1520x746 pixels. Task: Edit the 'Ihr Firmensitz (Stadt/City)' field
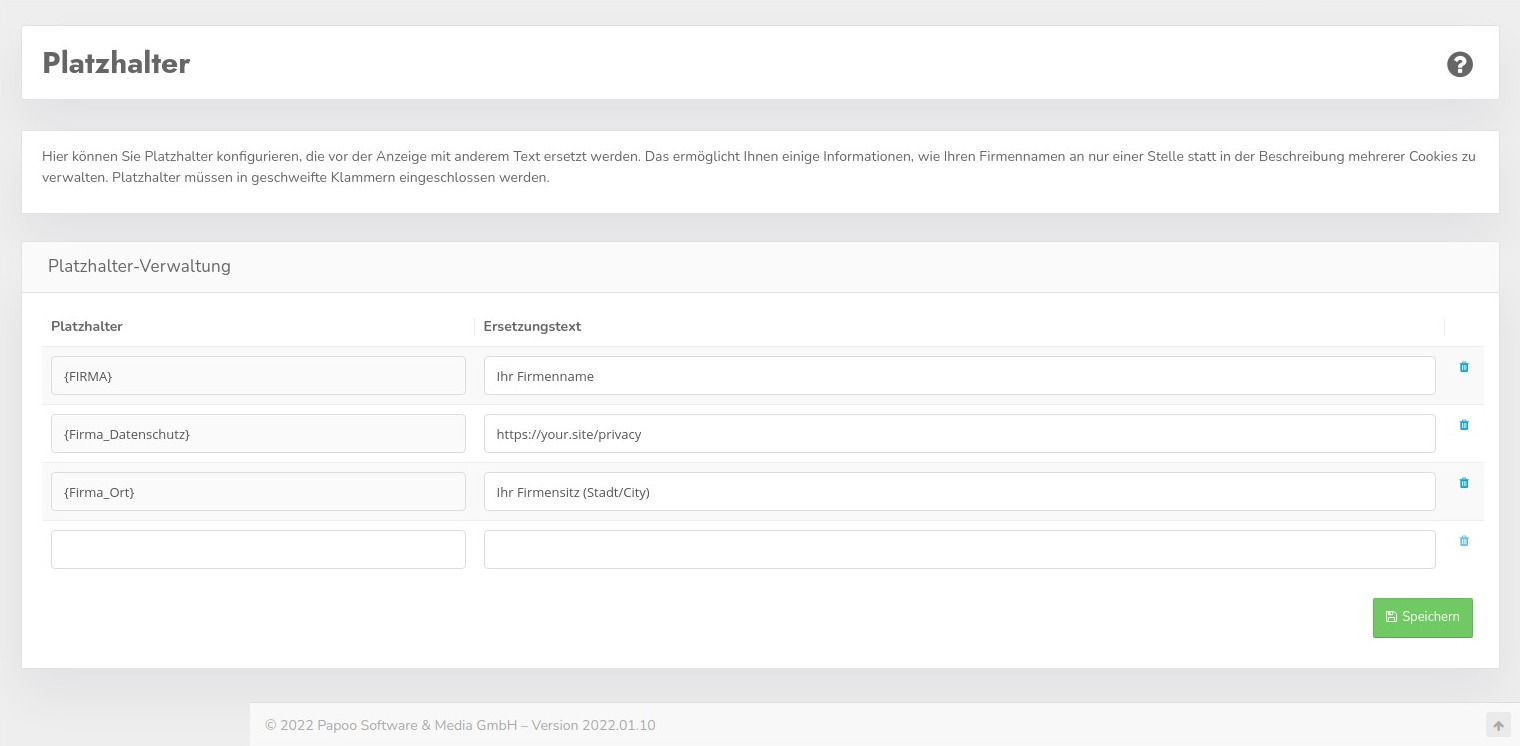pos(959,492)
